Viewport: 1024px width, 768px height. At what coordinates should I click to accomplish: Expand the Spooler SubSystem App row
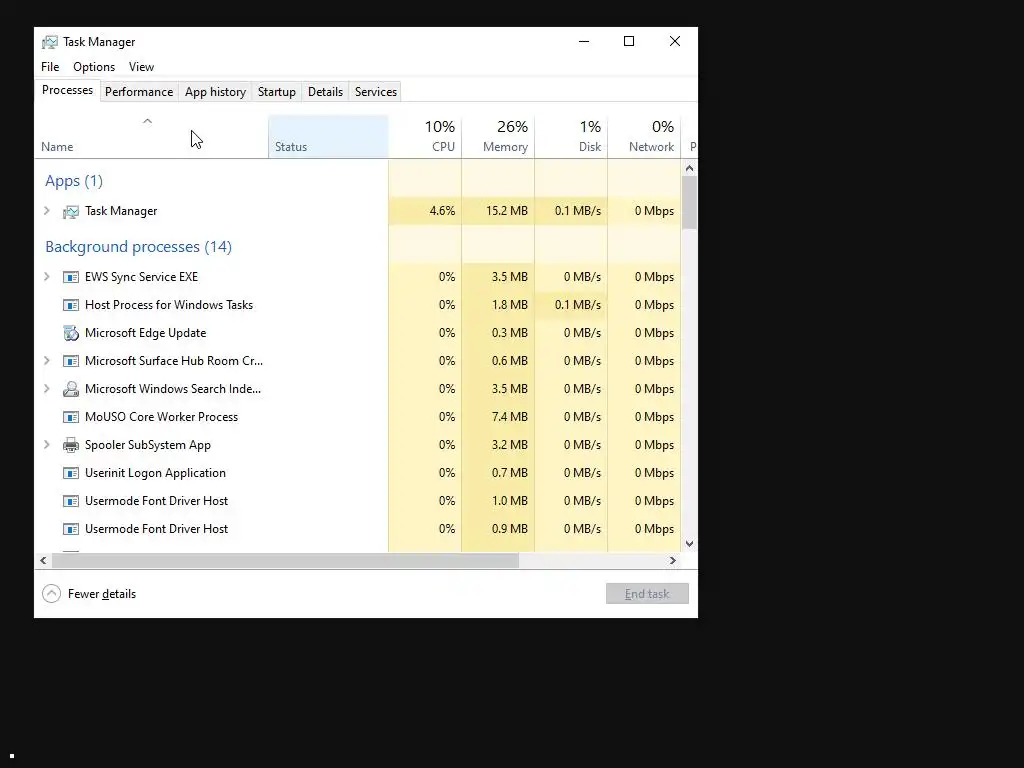(47, 445)
